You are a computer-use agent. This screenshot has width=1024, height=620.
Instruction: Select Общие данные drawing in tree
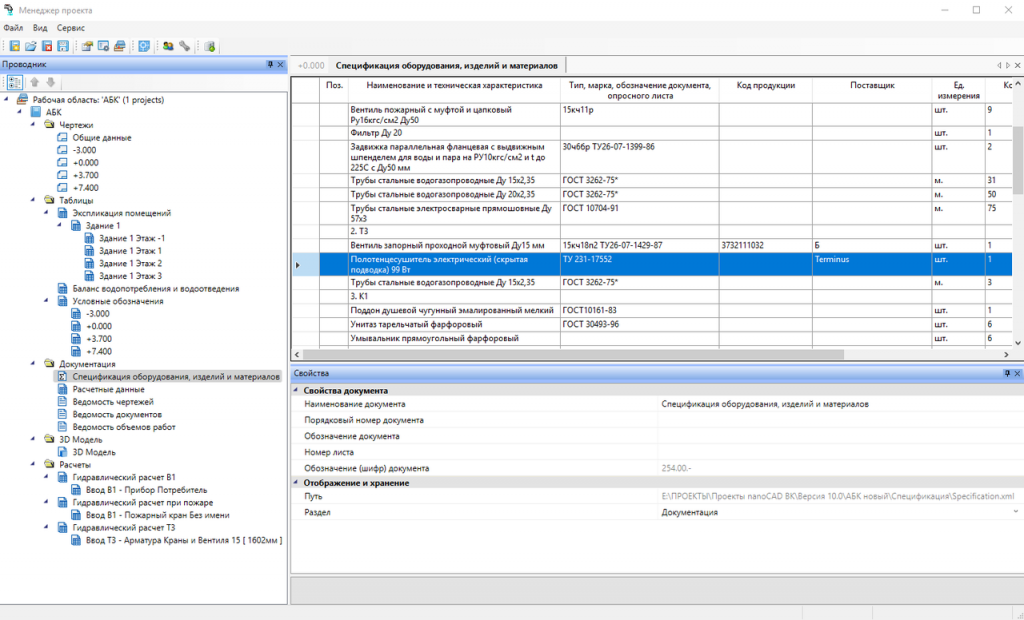(x=102, y=138)
